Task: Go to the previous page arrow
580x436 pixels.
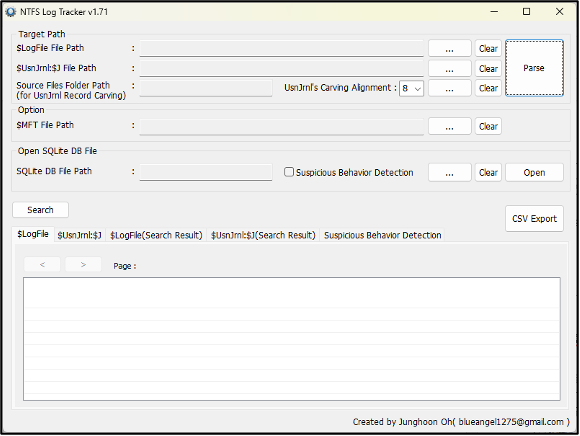Action: (x=42, y=265)
